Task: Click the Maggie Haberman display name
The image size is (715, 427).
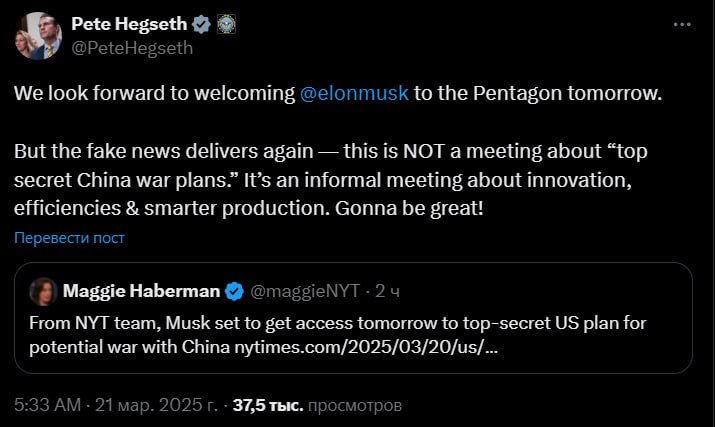Action: [x=142, y=291]
